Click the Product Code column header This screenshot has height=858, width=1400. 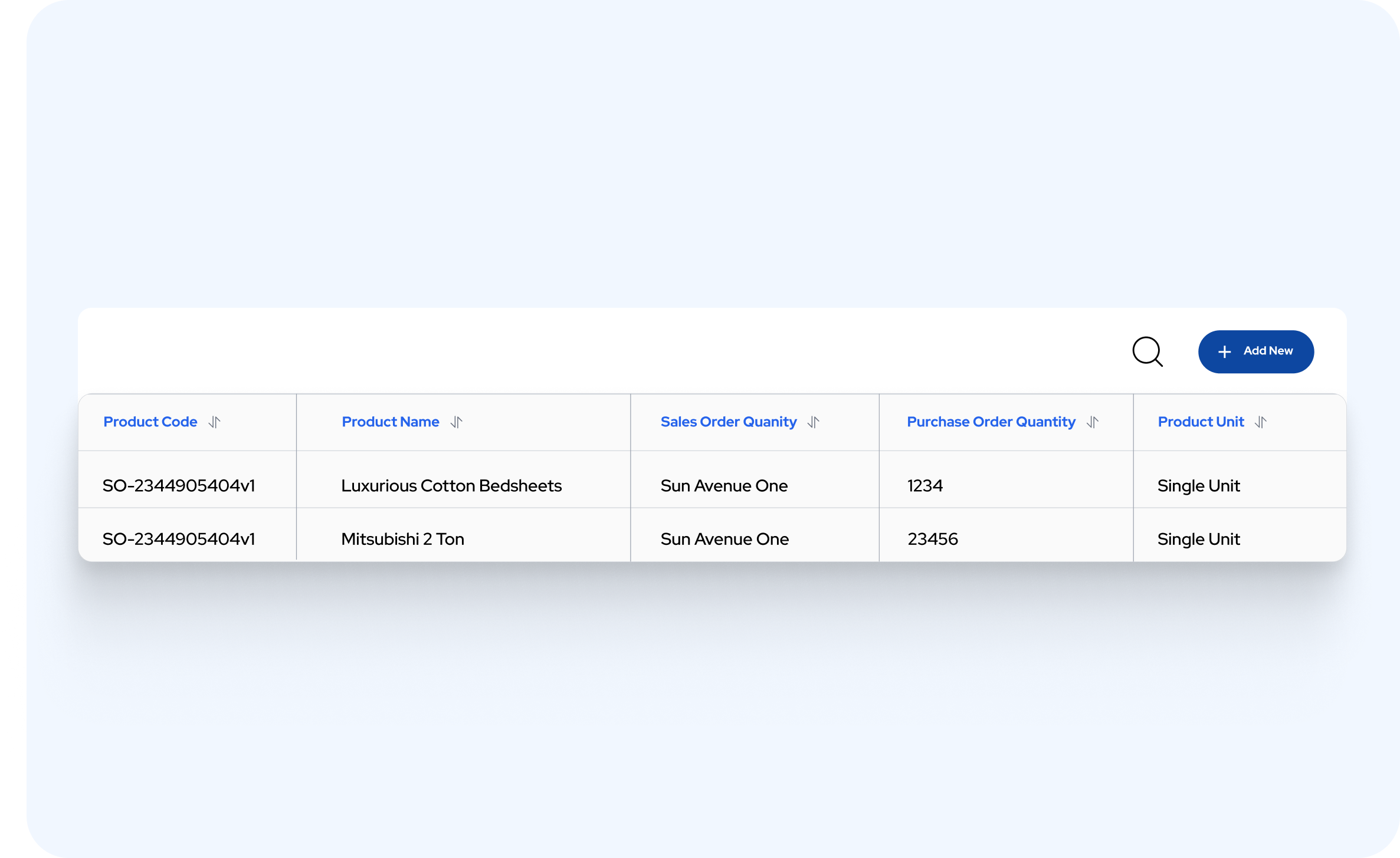(150, 422)
